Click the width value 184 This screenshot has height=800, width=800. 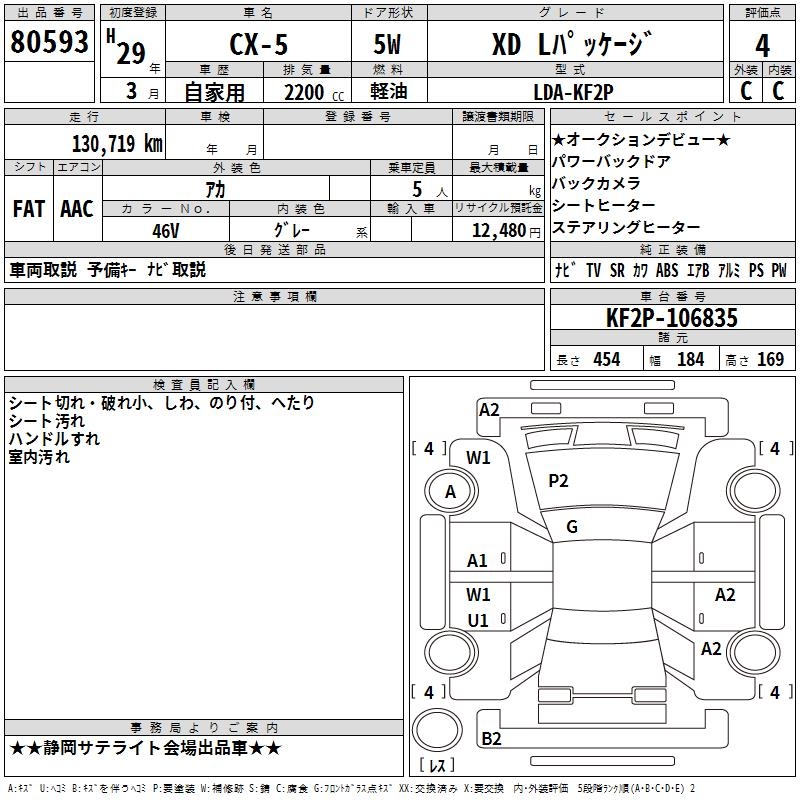click(690, 359)
